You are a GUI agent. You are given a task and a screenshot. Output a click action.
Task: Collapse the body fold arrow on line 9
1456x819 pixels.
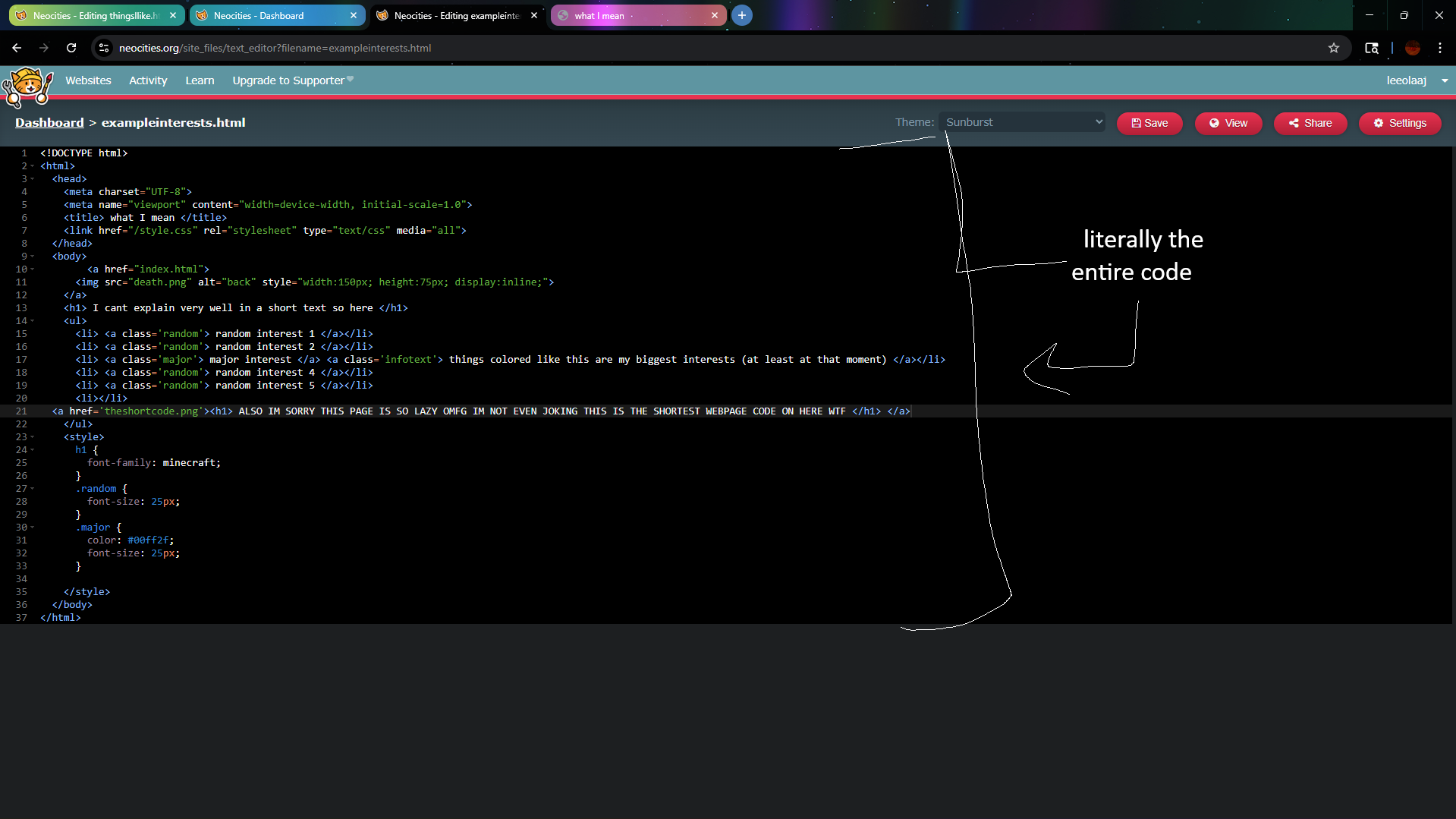(33, 257)
